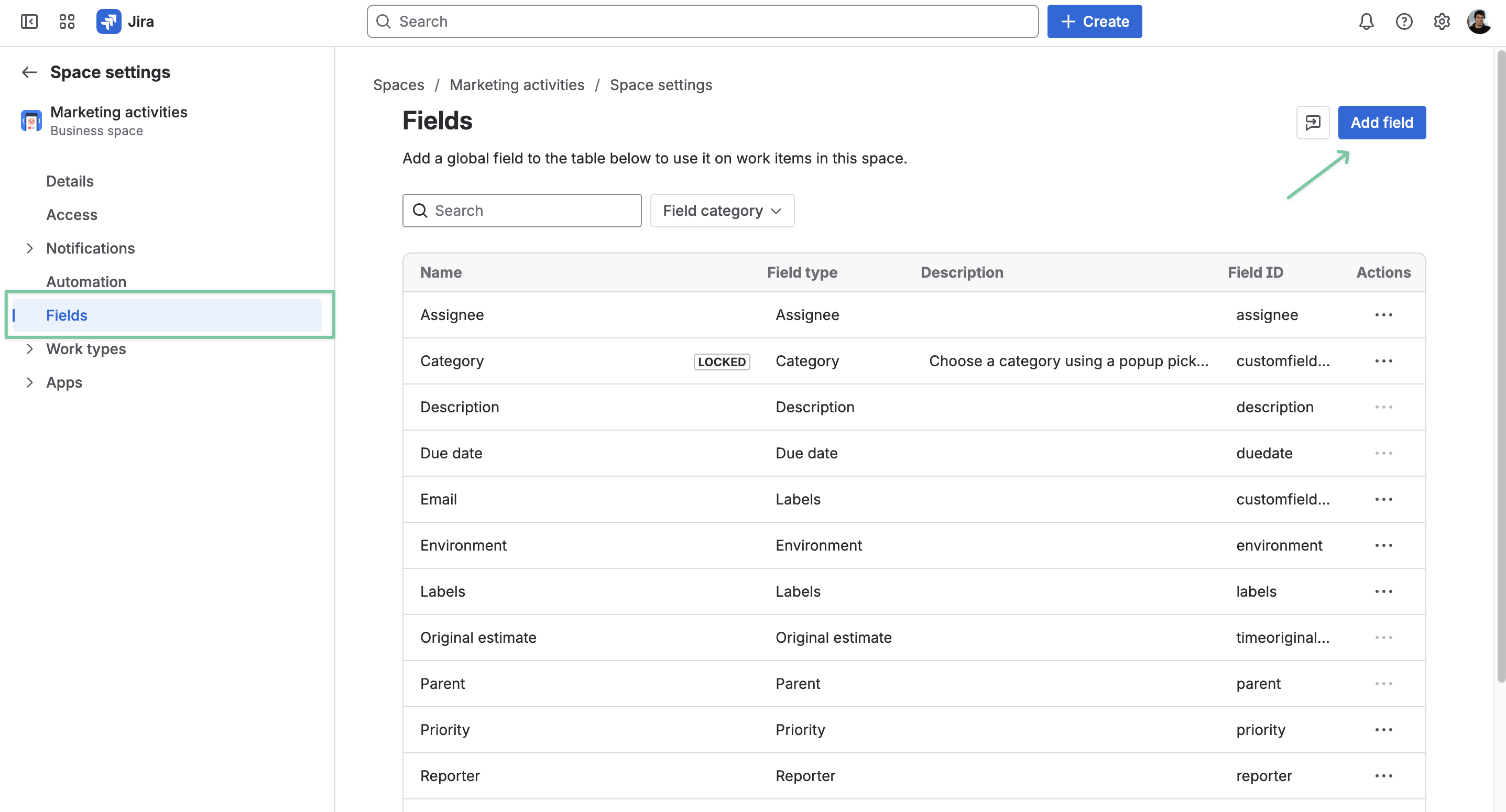
Task: Expand the Apps section
Action: tap(30, 382)
